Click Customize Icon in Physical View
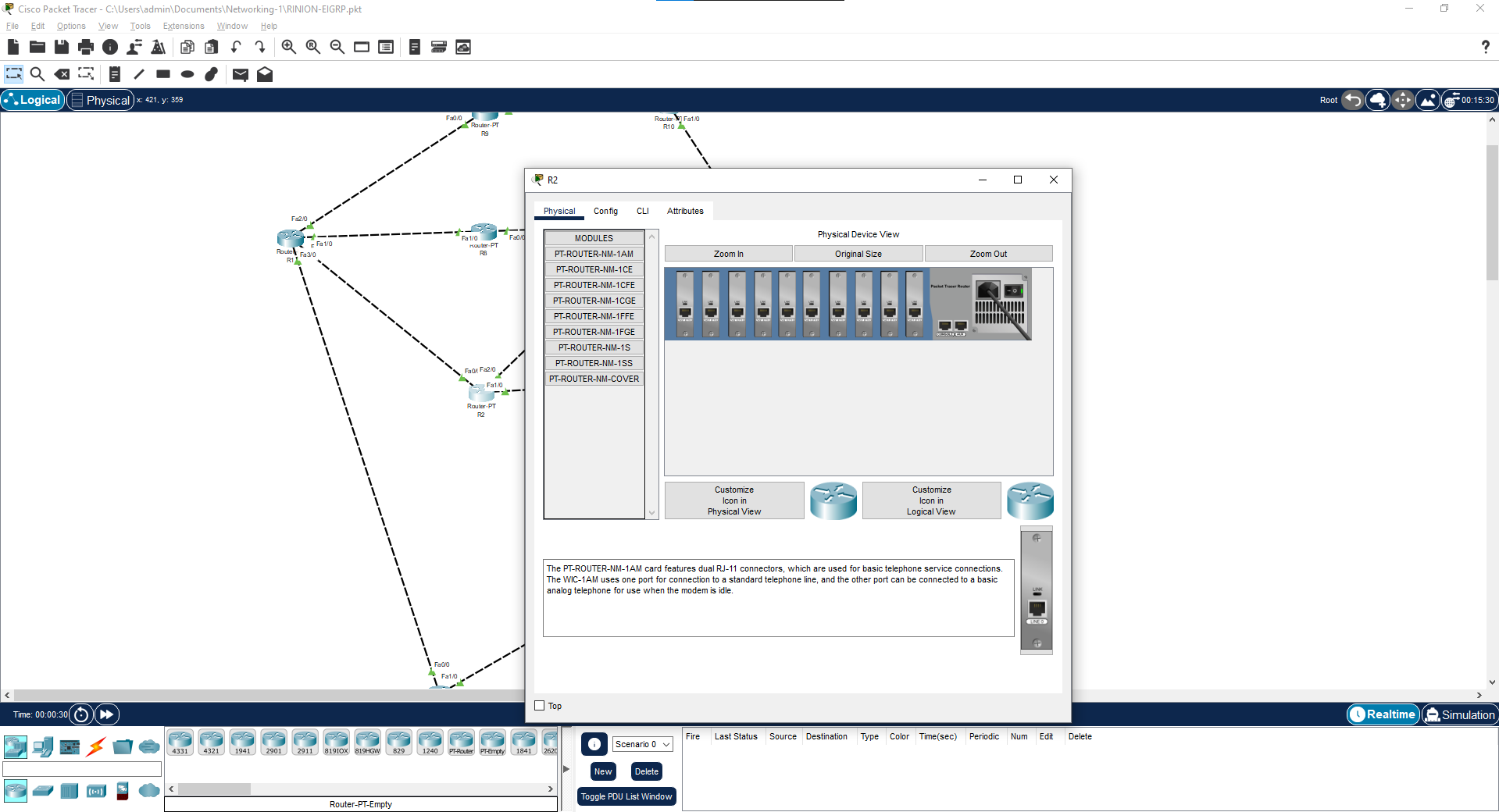This screenshot has height=812, width=1499. point(734,500)
